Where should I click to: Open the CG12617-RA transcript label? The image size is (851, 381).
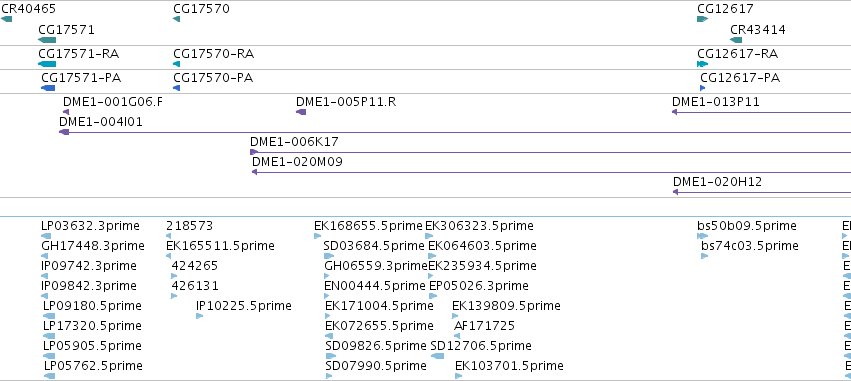tap(738, 54)
